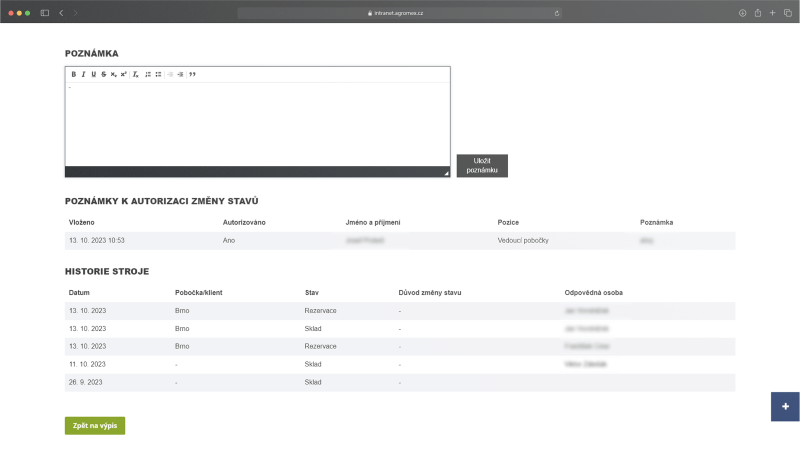The height and width of the screenshot is (450, 800).
Task: Click the Uložit poznámku button
Action: click(482, 166)
